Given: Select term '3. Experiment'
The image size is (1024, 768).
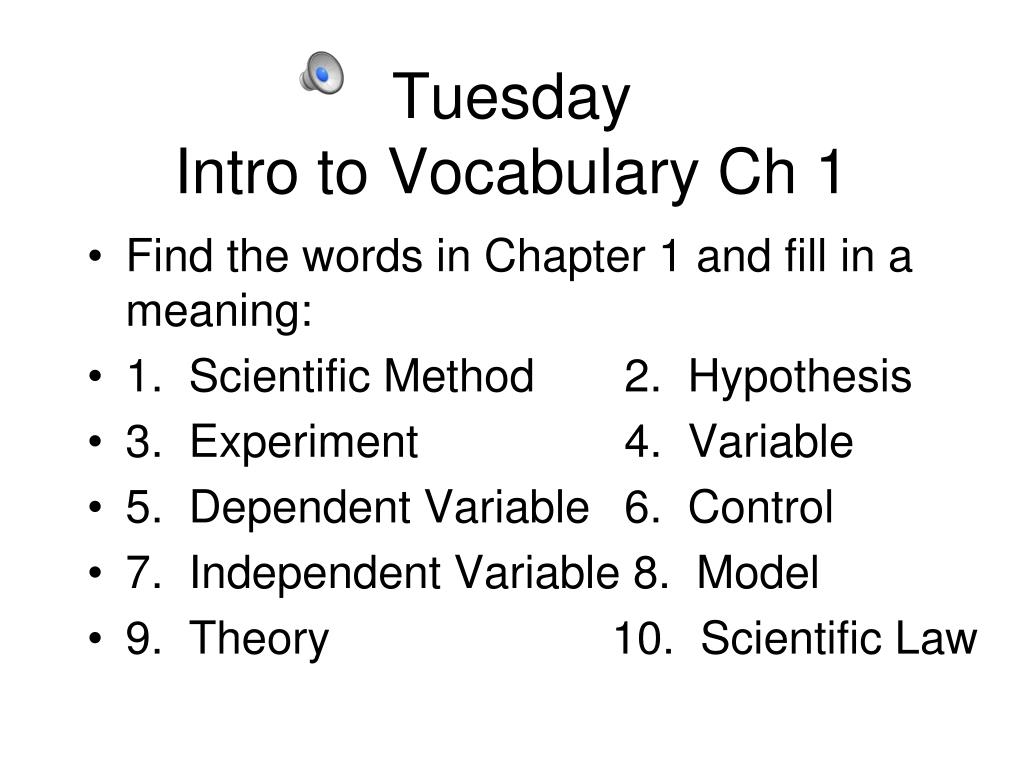Looking at the screenshot, I should click(272, 443).
